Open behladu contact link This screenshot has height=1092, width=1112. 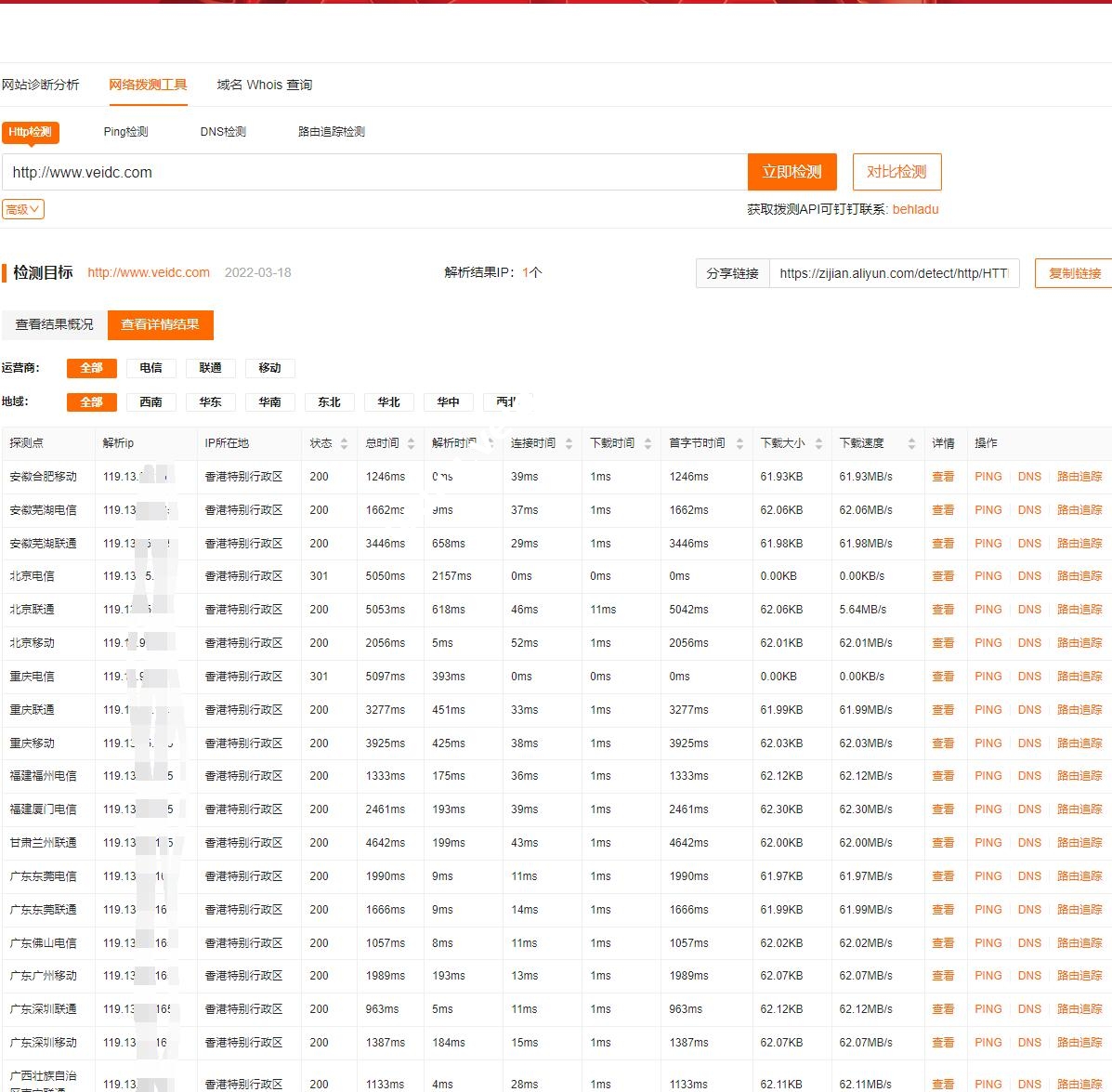point(915,210)
